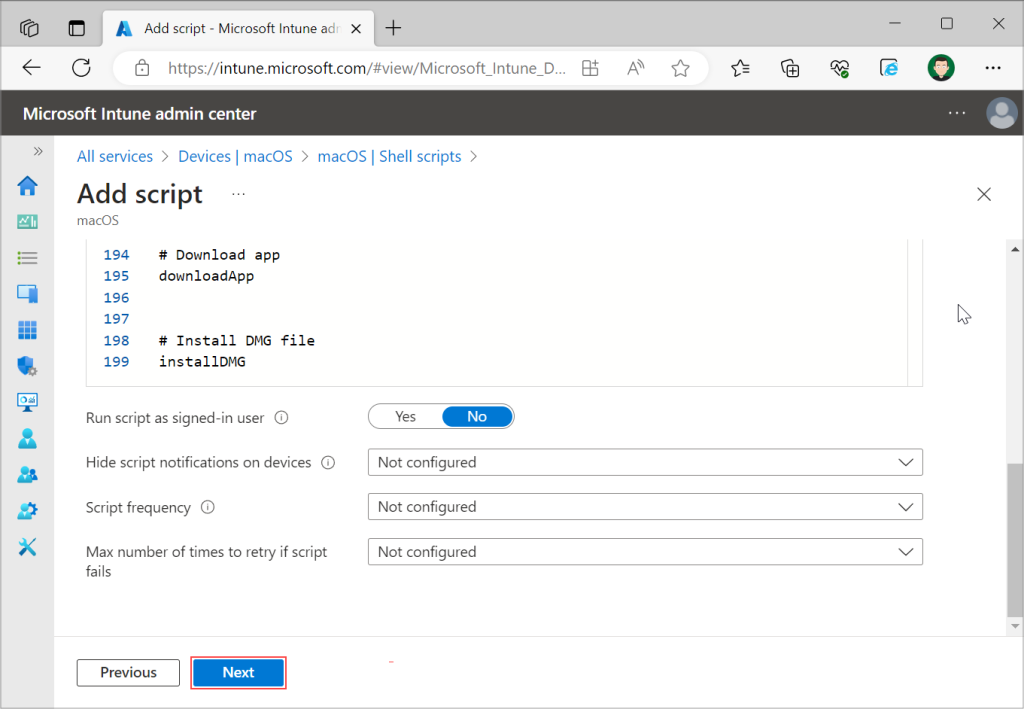Screen dimensions: 1024x709
Task: Show info for Hide script notifications
Action: (328, 463)
